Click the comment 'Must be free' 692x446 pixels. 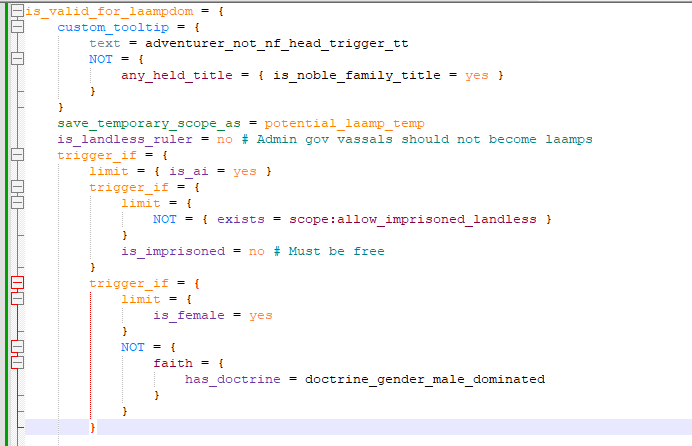tap(329, 251)
